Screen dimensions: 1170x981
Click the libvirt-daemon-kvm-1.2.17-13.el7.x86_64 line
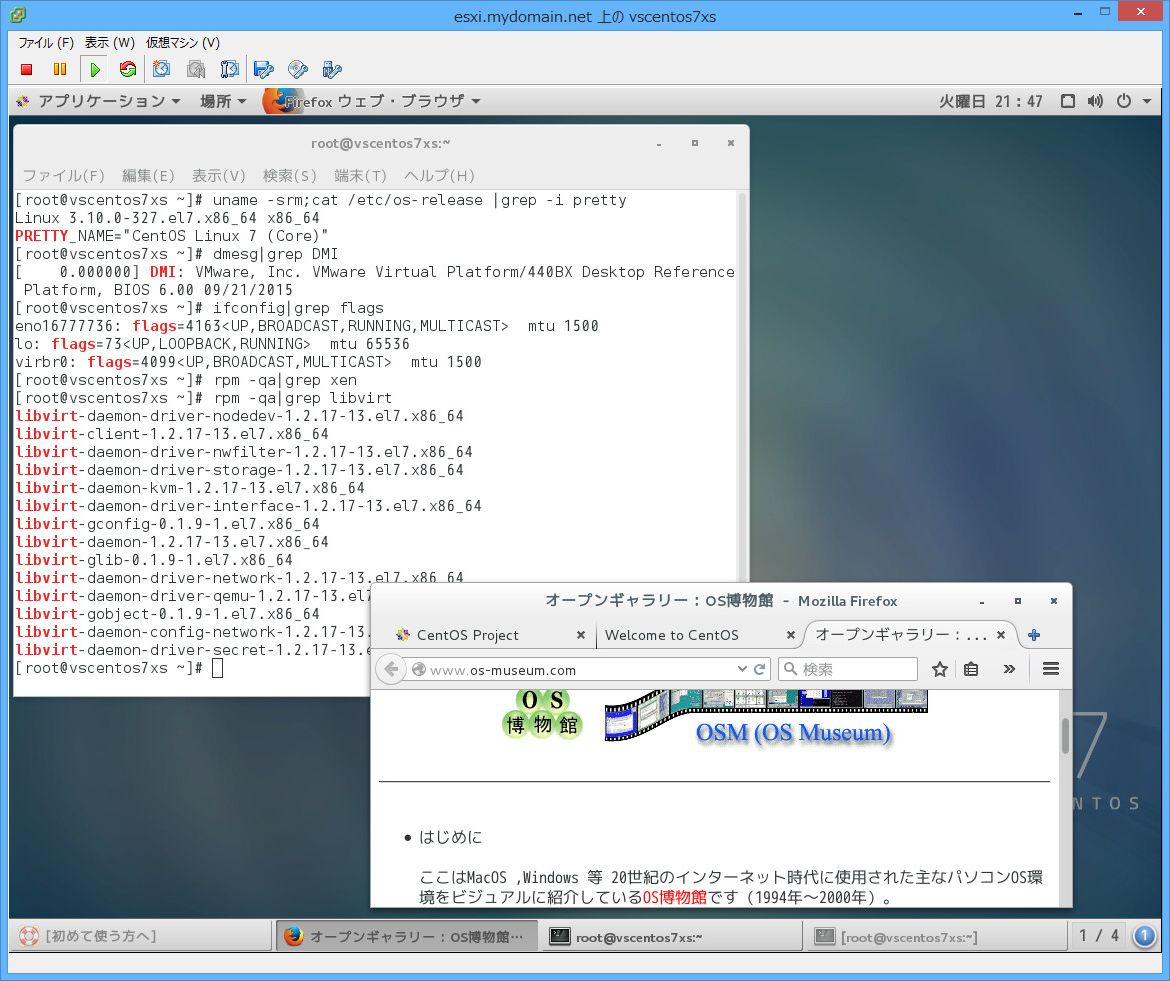click(190, 488)
